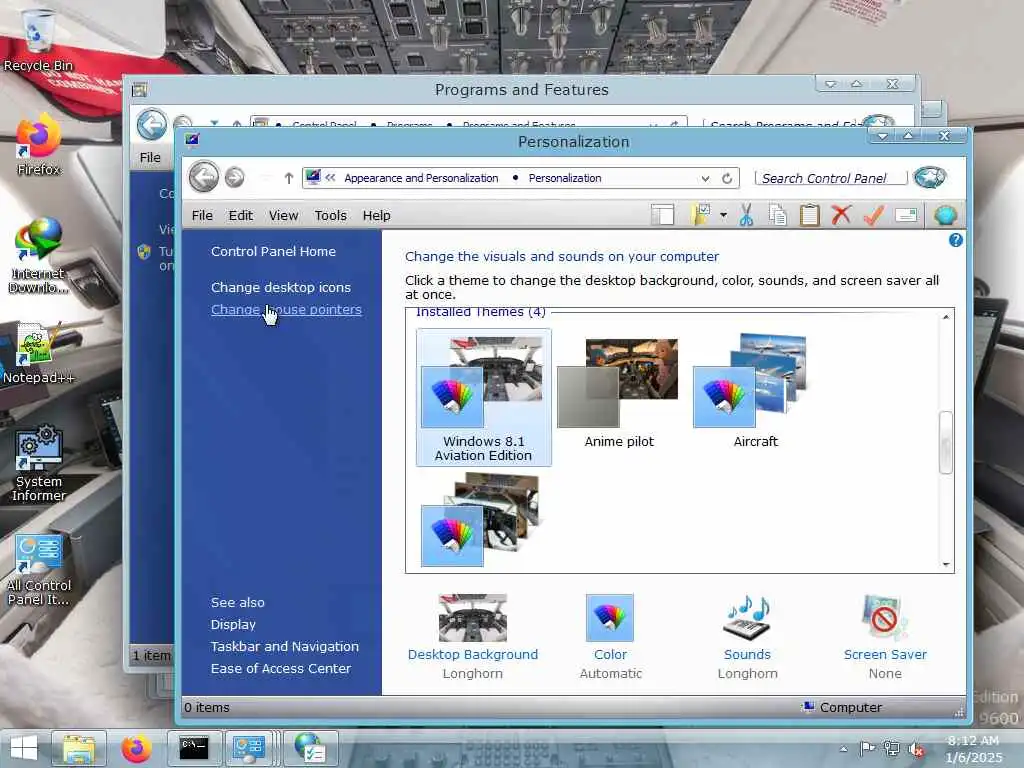1024x768 pixels.
Task: Click the blue shell toolbar icon
Action: [945, 215]
